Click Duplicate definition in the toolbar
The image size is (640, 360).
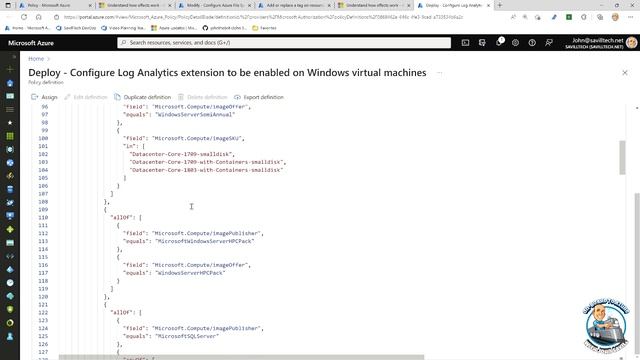(x=142, y=97)
